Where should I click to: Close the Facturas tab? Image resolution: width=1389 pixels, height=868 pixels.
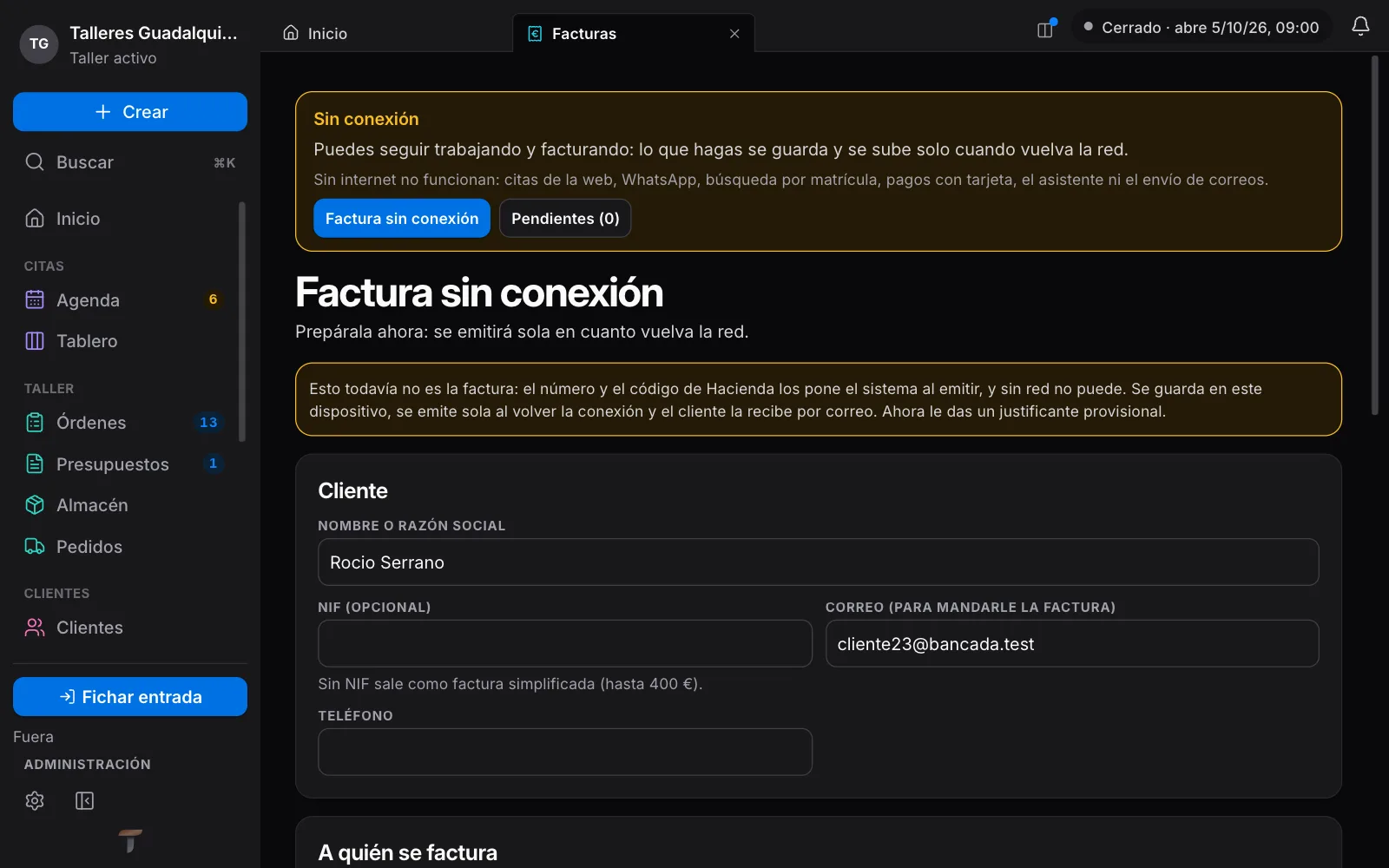point(734,34)
